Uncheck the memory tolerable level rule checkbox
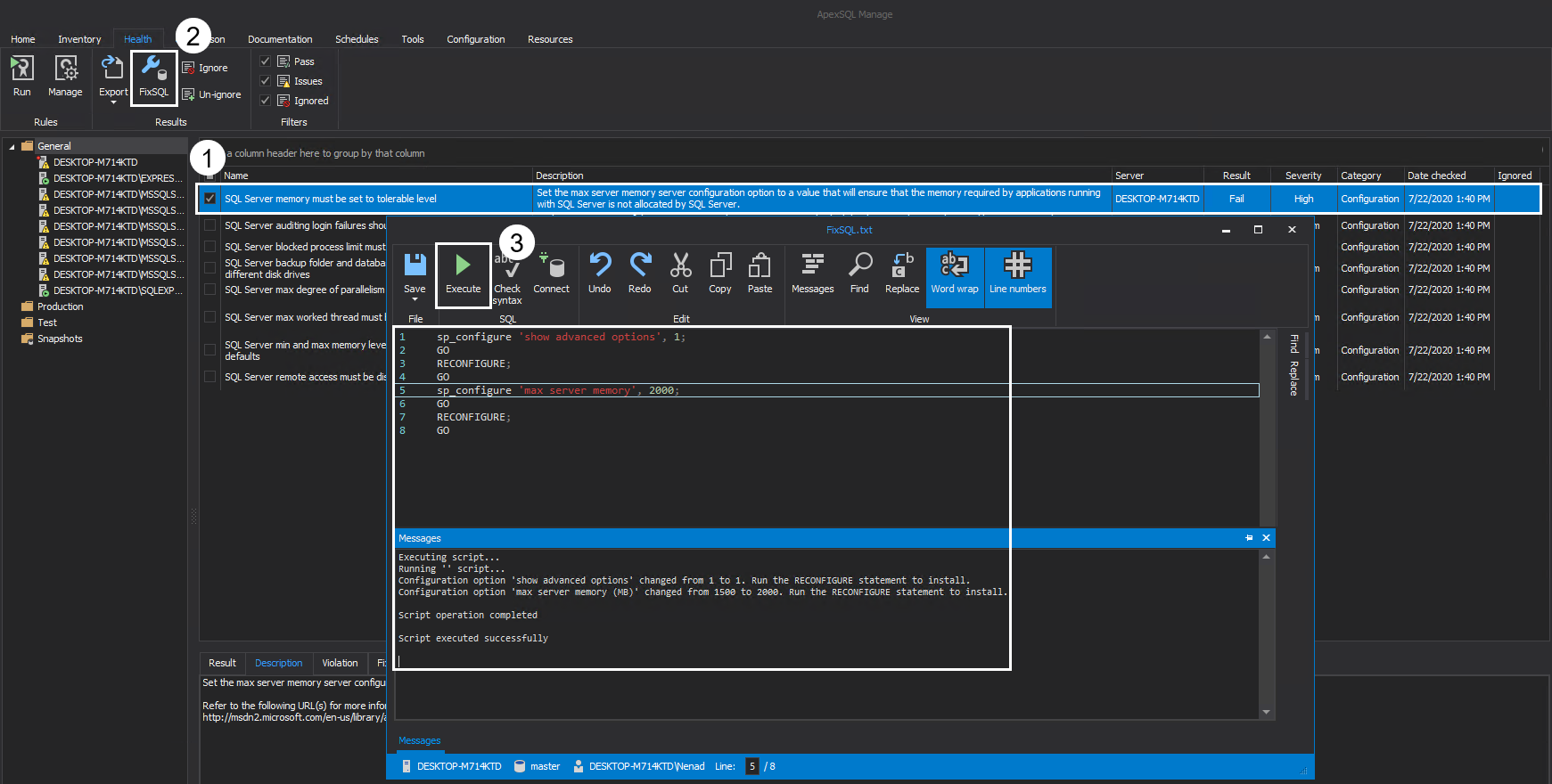Image resolution: width=1552 pixels, height=784 pixels. pyautogui.click(x=210, y=199)
